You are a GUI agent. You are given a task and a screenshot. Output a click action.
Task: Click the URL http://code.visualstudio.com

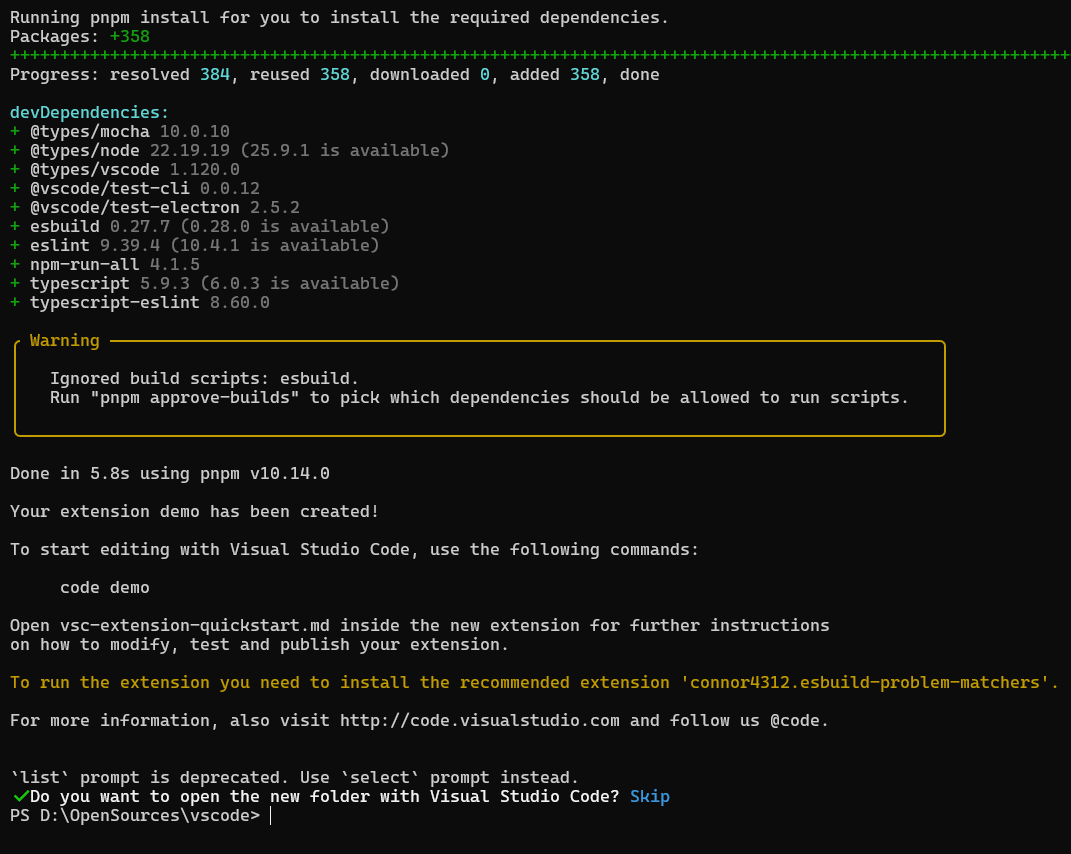(x=479, y=721)
